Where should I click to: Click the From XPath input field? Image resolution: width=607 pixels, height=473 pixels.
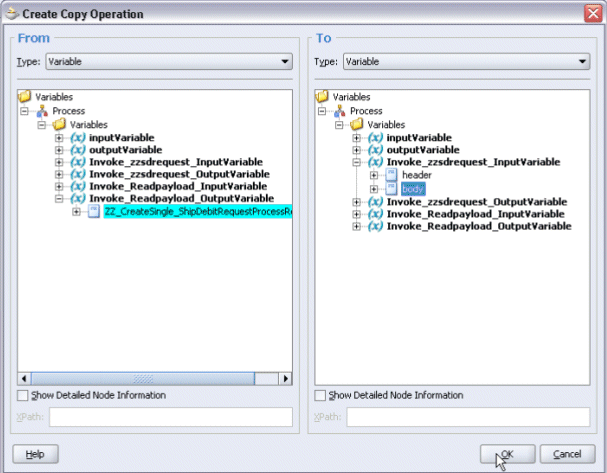click(171, 417)
